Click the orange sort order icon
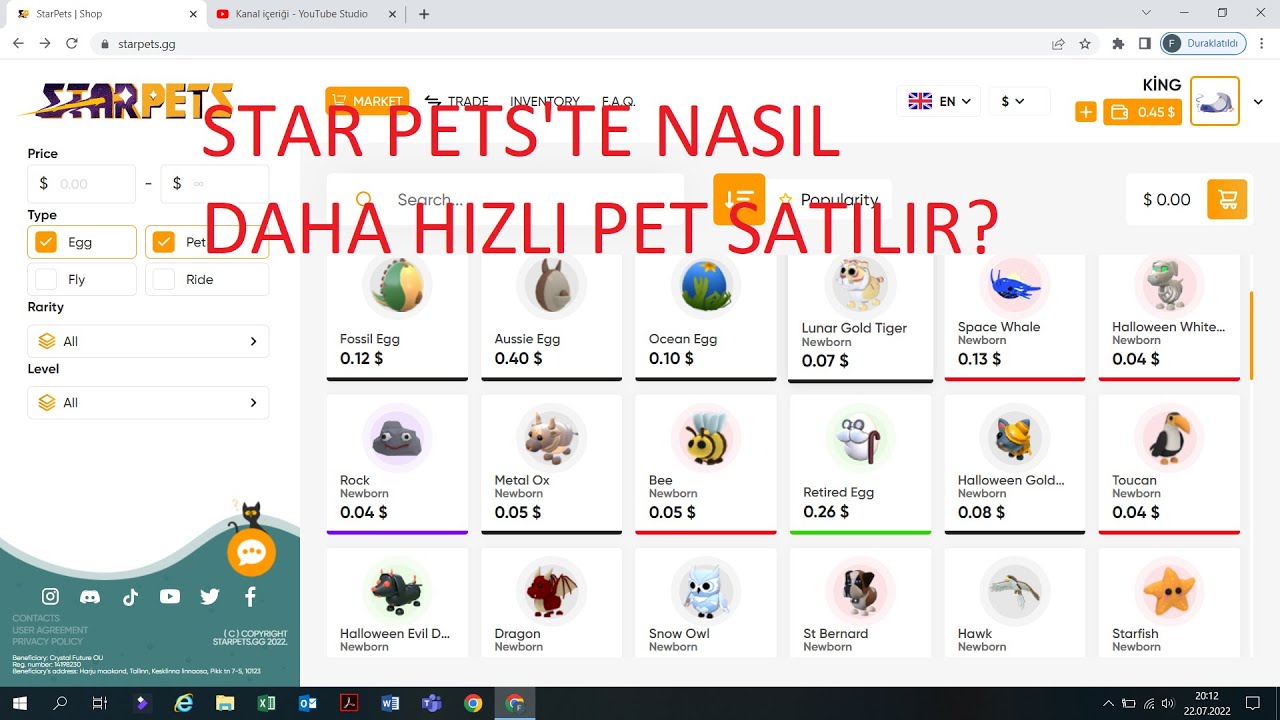1280x720 pixels. coord(739,199)
